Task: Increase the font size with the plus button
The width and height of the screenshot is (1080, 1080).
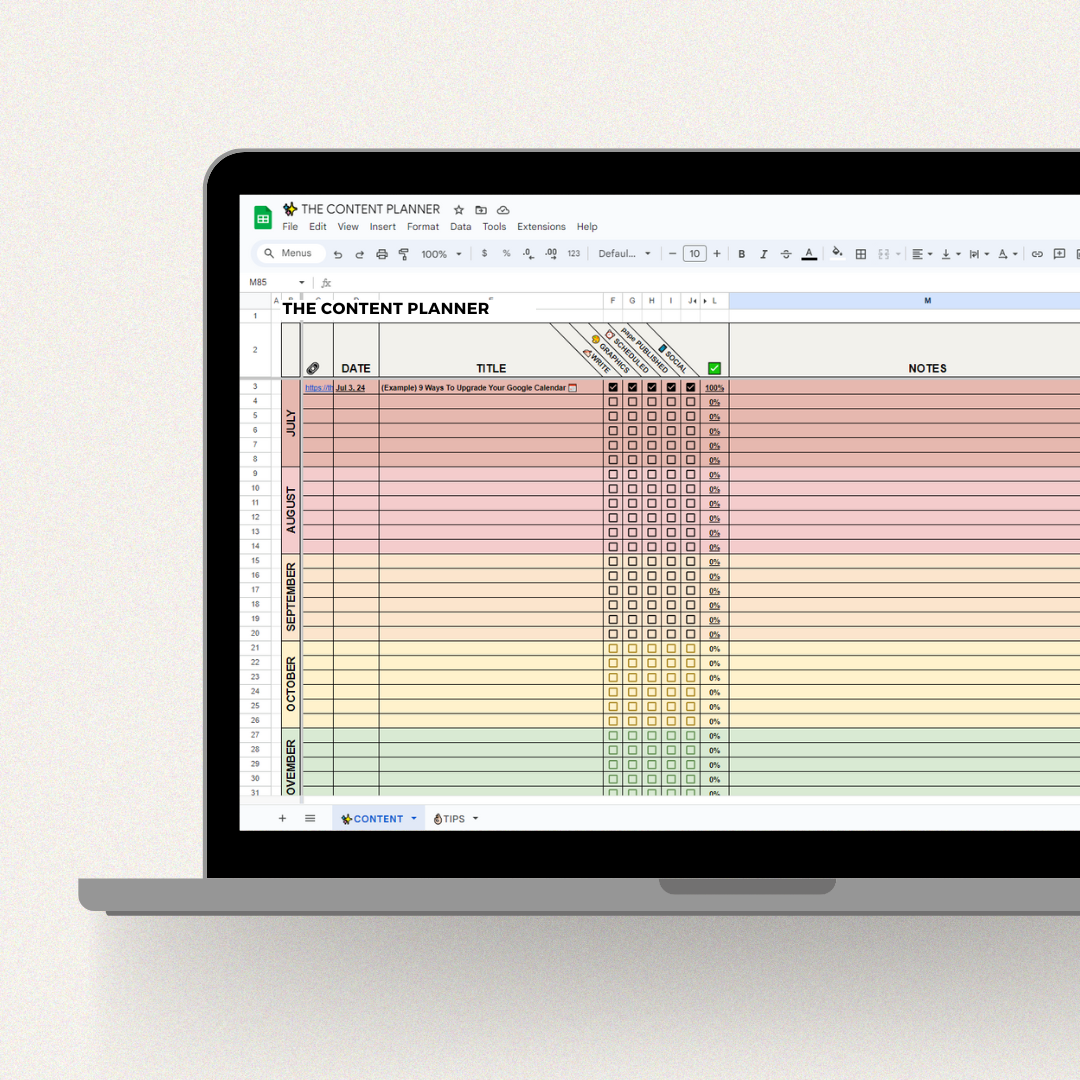Action: 717,253
